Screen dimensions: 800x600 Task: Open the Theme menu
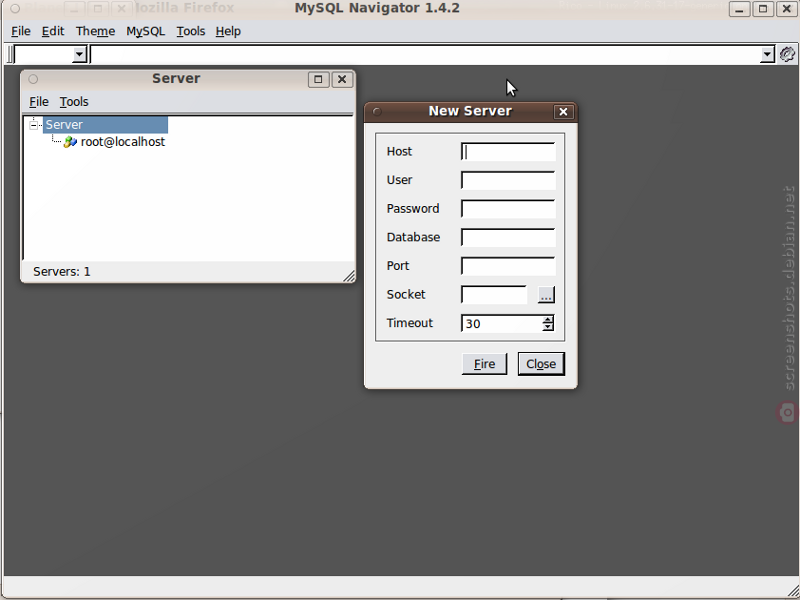pos(95,31)
